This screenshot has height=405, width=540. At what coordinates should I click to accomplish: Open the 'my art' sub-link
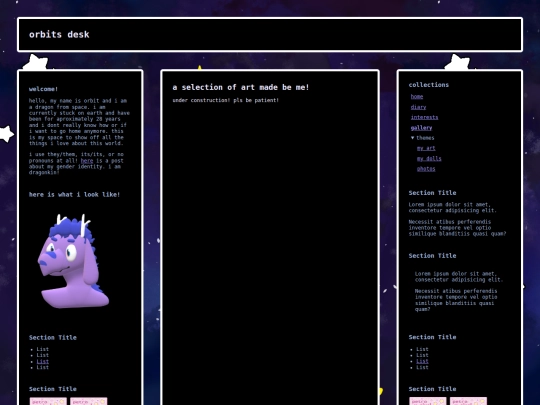426,148
